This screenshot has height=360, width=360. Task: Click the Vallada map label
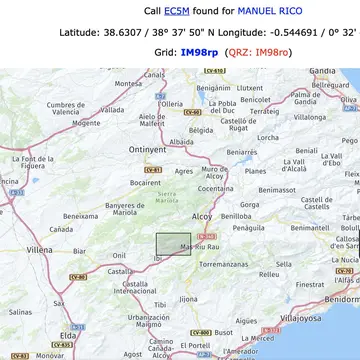(x=112, y=110)
